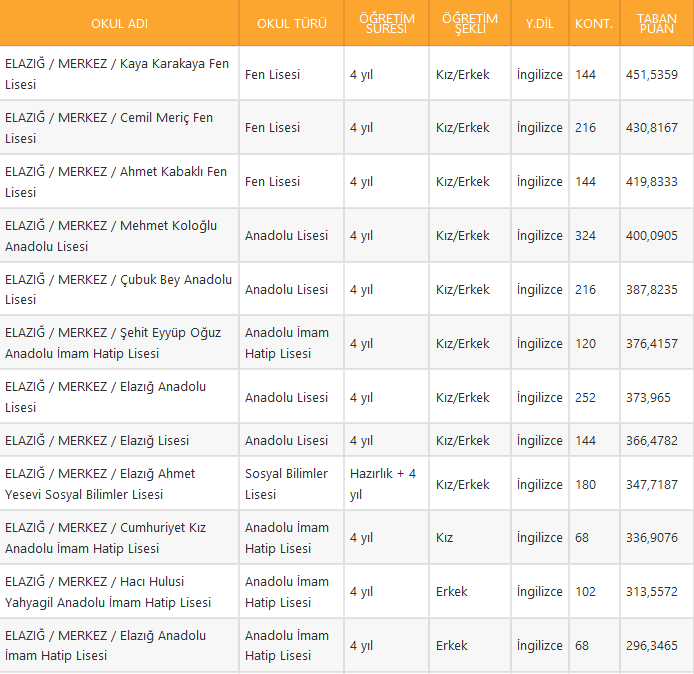Open Cumhuriyet Kız Anadolu İmam Hatip Lisesi
The height and width of the screenshot is (674, 694).
coord(105,538)
